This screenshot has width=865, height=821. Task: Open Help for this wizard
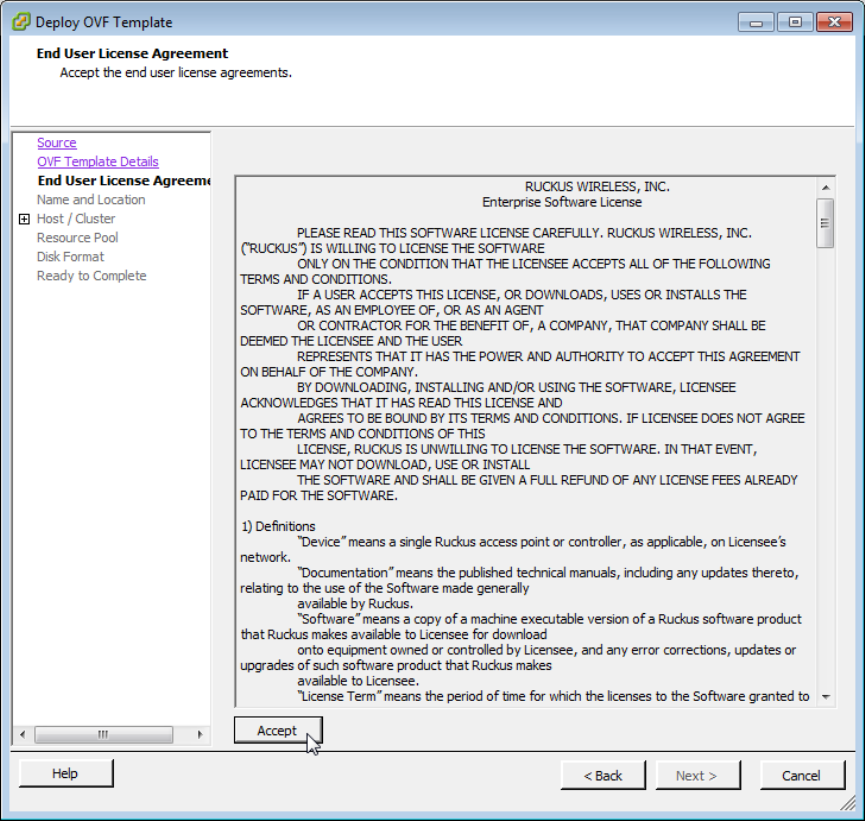(66, 773)
